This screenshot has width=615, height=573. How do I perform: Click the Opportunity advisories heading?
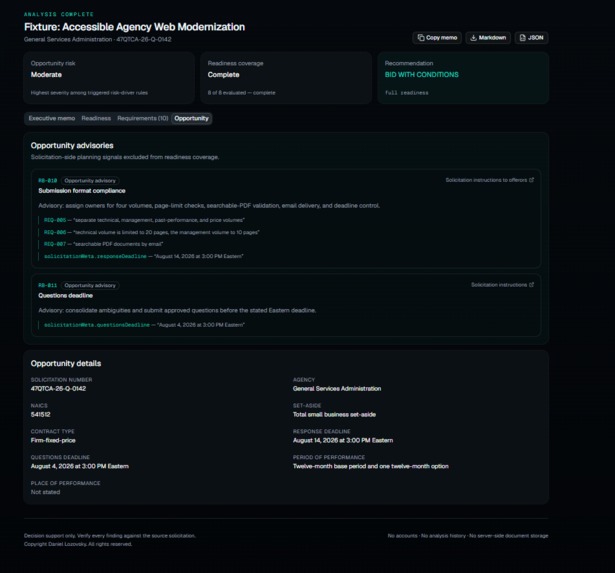72,146
